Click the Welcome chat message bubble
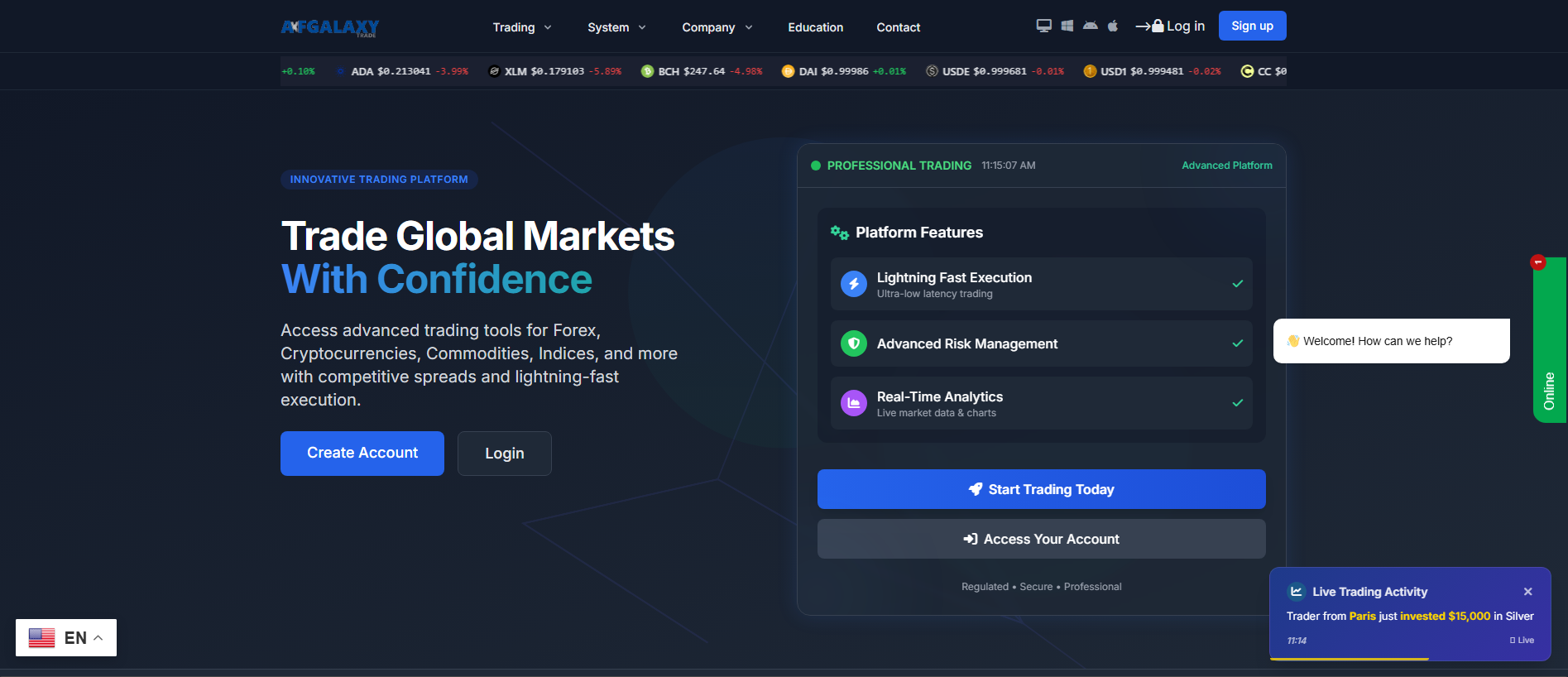 tap(1391, 341)
